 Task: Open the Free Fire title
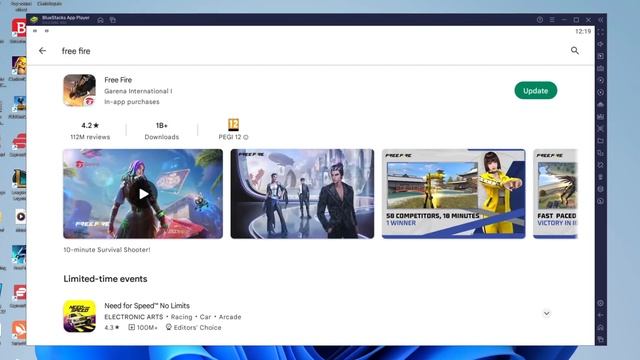(x=118, y=80)
